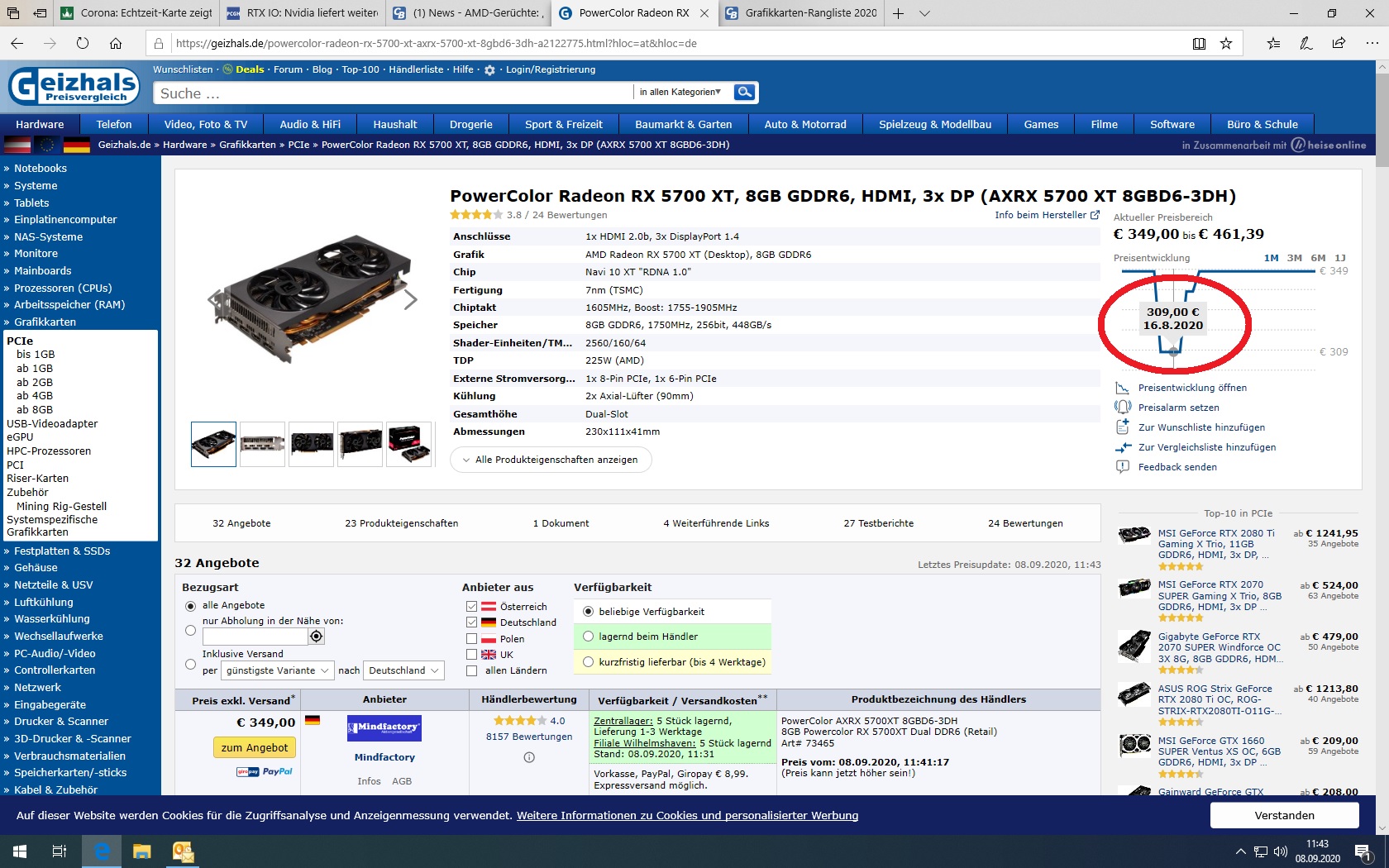Switch to 24 Bewertungen tab
Screen dimensions: 1389x868
(1025, 523)
